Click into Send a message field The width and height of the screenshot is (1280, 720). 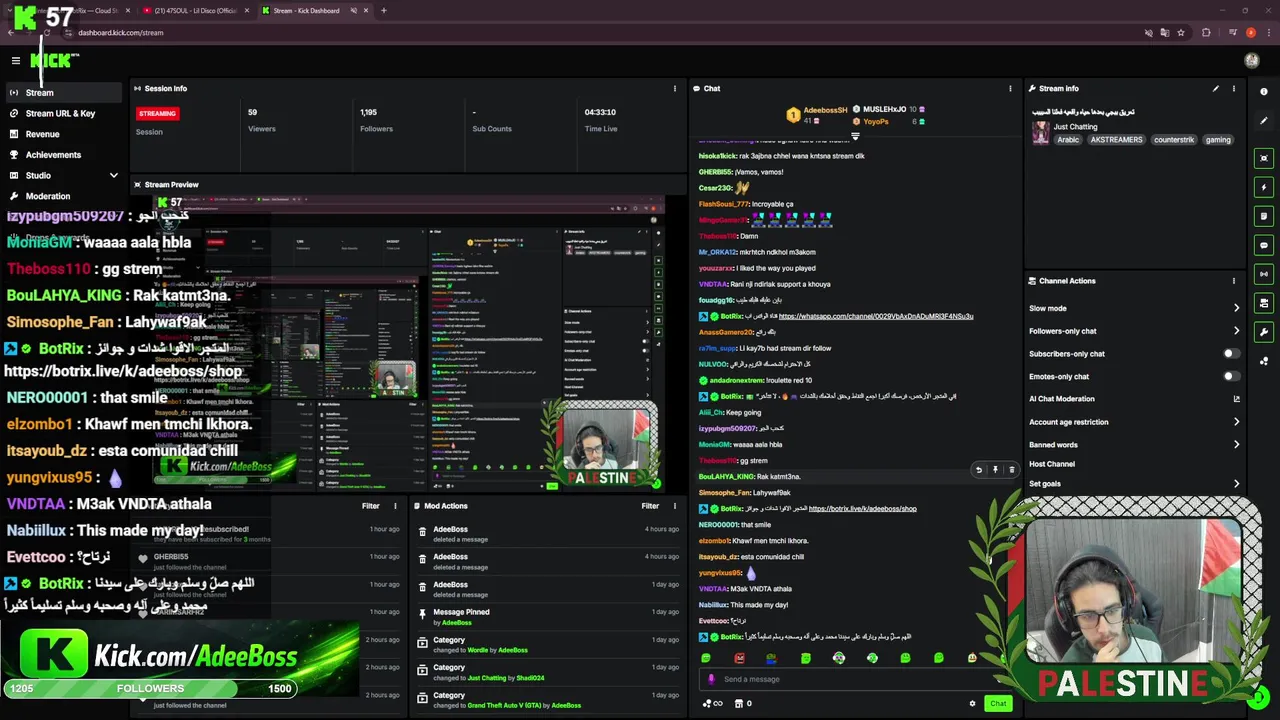point(857,679)
